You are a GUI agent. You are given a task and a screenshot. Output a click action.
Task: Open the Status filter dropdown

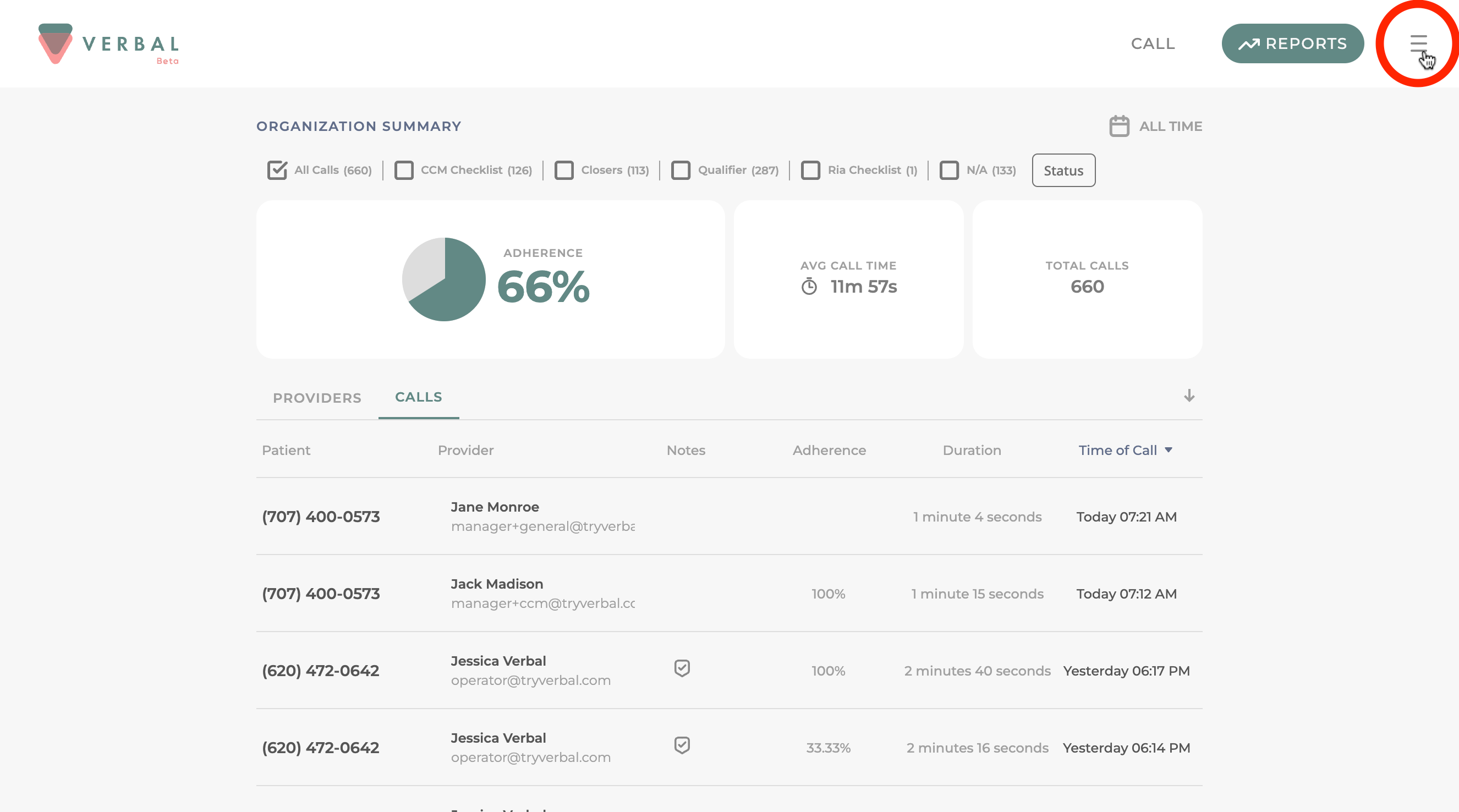click(x=1063, y=171)
